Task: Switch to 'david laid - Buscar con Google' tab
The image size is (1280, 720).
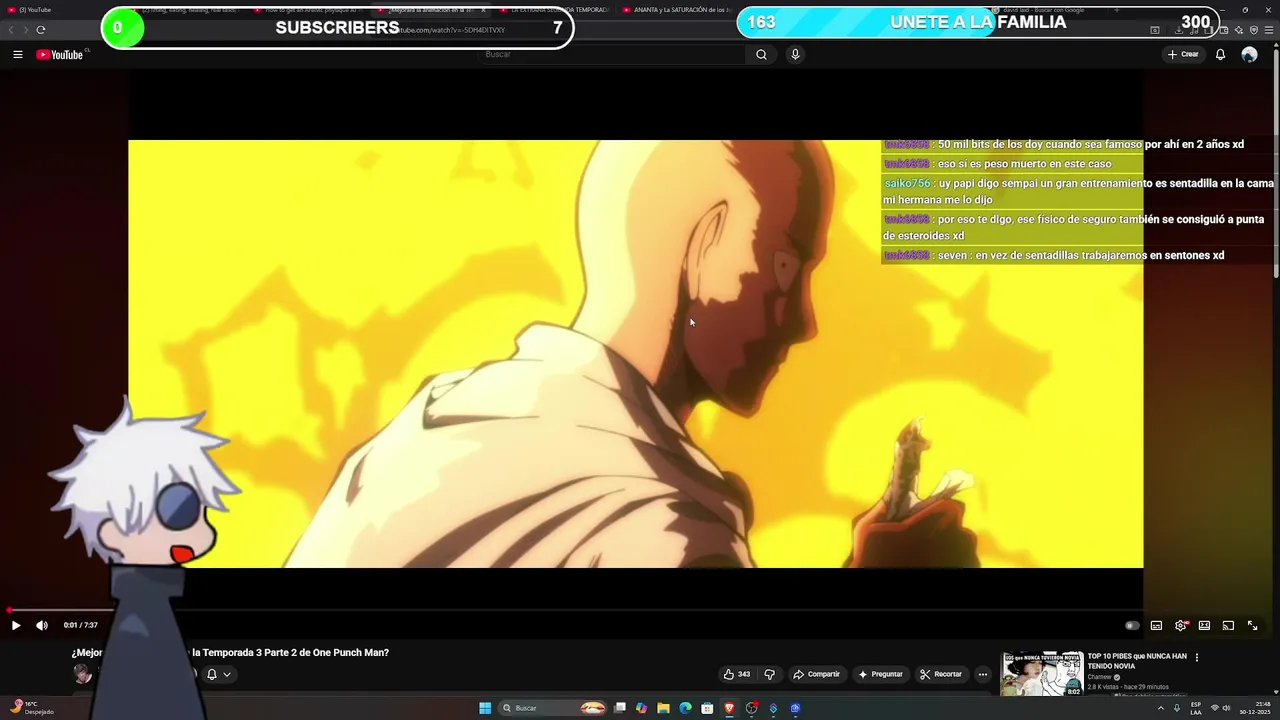Action: [x=1044, y=10]
